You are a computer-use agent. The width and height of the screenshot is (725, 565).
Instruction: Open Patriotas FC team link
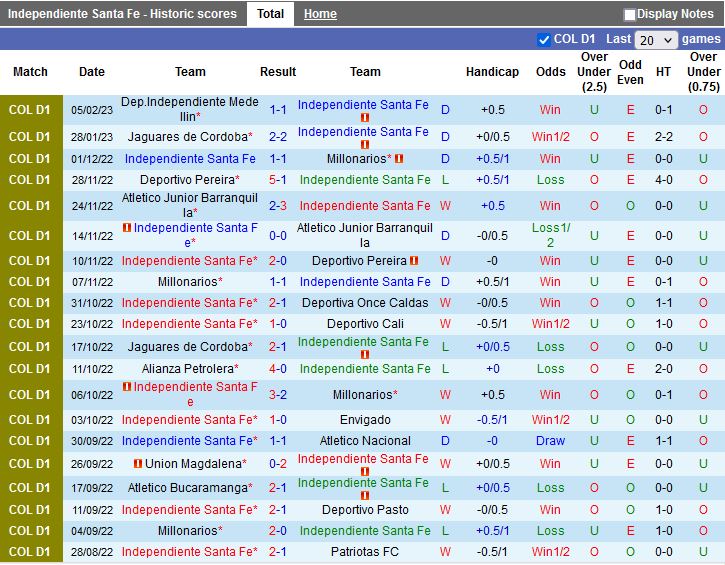point(365,552)
